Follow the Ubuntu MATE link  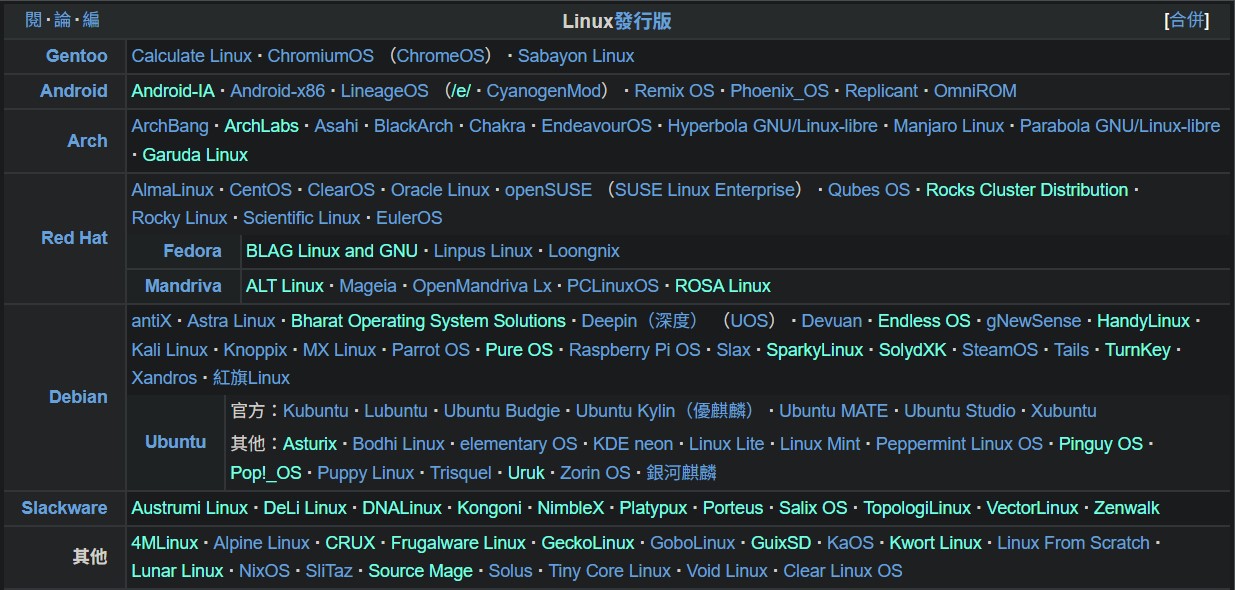pyautogui.click(x=833, y=411)
